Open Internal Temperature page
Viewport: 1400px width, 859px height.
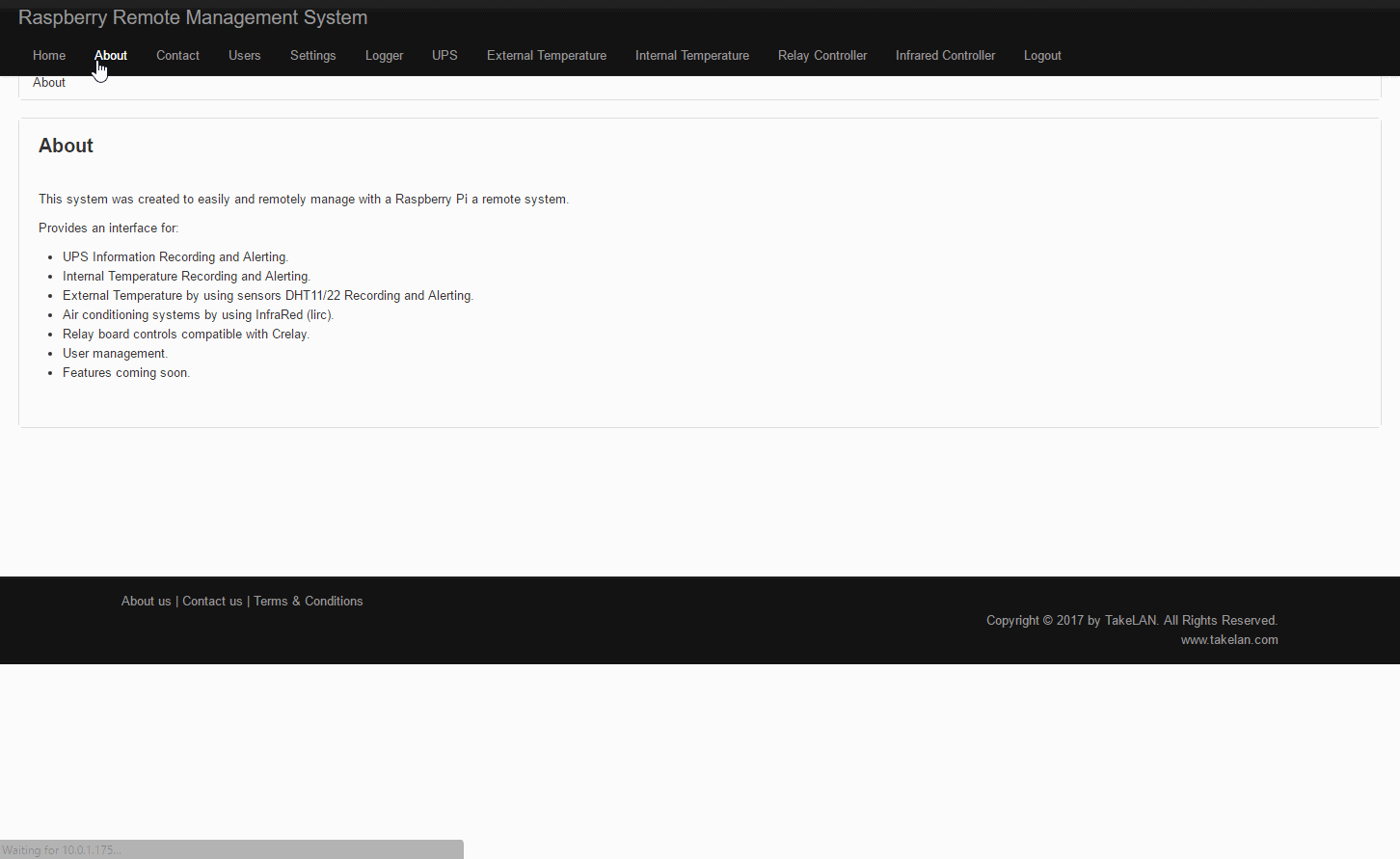(x=692, y=56)
